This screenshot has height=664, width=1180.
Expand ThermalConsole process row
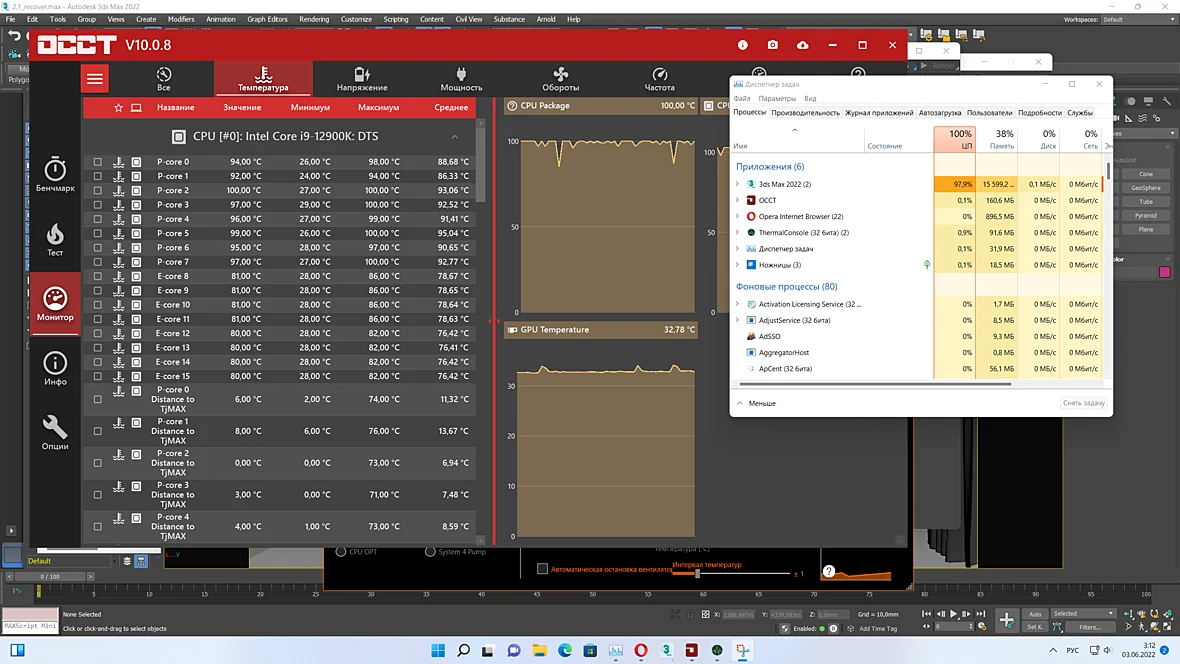coord(738,233)
